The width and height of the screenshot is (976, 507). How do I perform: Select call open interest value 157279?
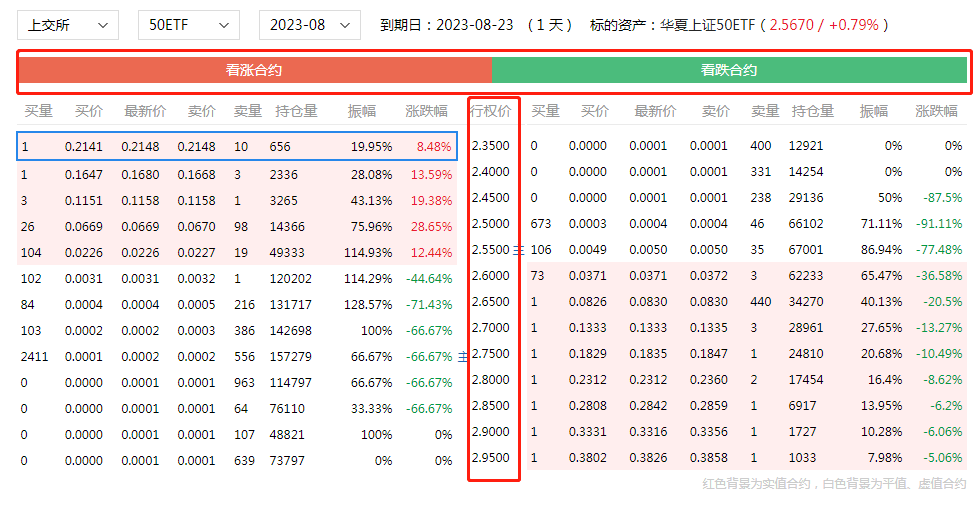pos(290,356)
